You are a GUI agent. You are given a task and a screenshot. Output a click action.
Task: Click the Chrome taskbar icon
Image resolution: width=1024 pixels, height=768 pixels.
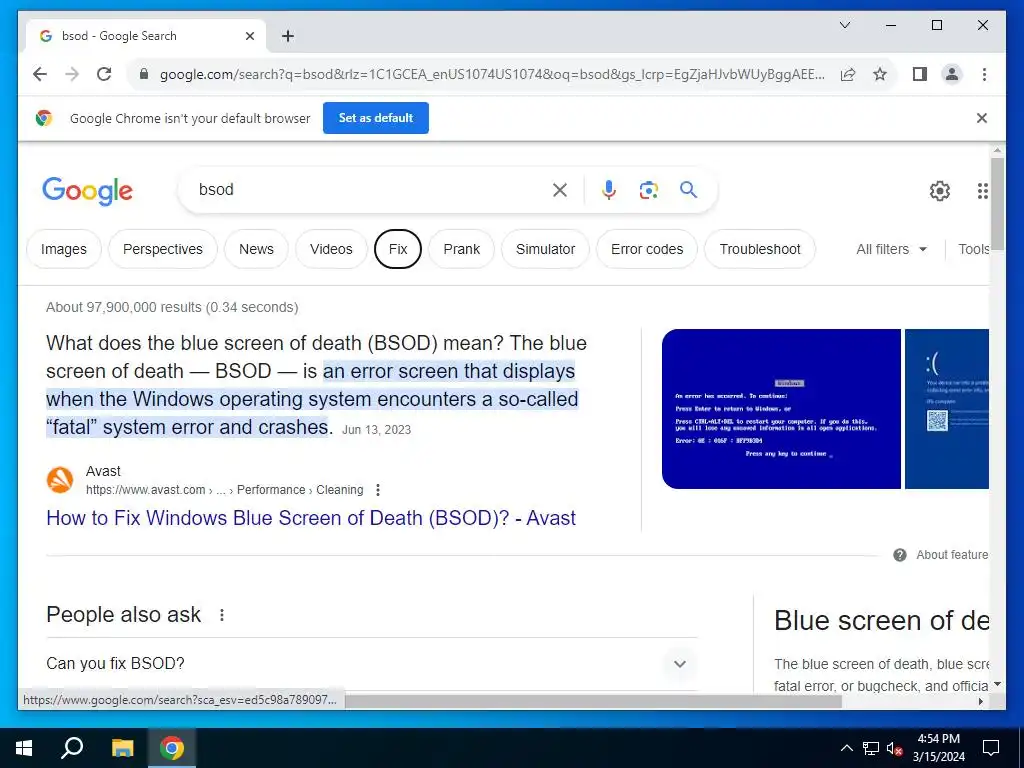[172, 748]
